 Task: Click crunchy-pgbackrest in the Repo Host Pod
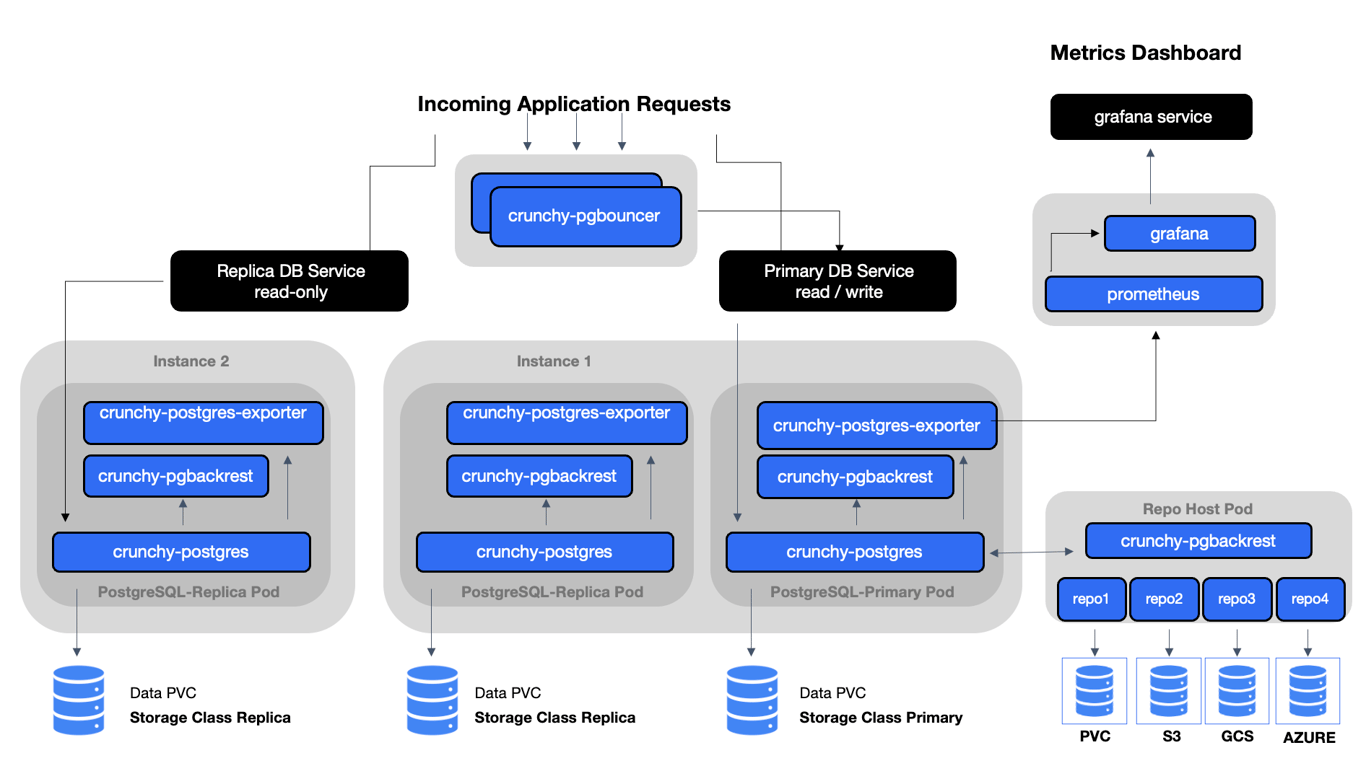(x=1198, y=541)
